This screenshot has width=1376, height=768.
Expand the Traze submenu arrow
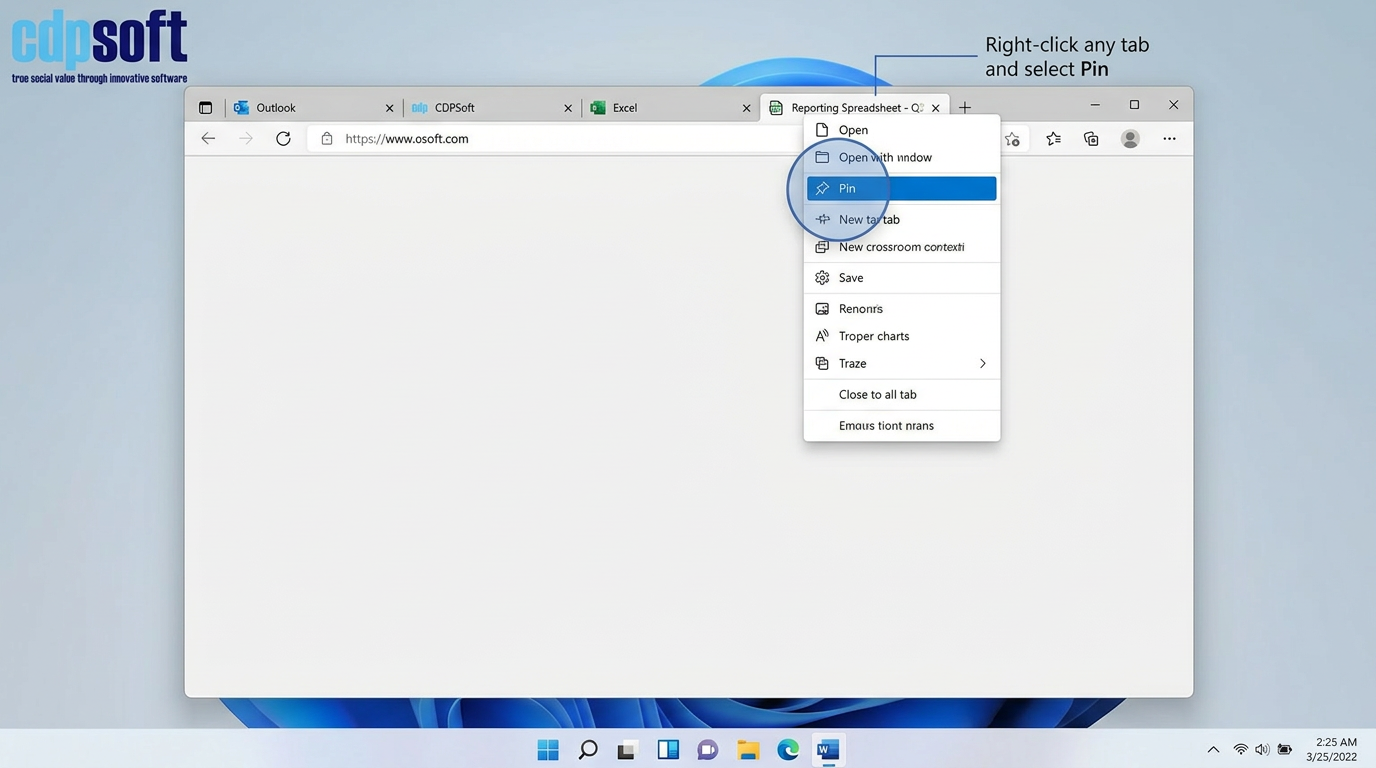tap(982, 364)
